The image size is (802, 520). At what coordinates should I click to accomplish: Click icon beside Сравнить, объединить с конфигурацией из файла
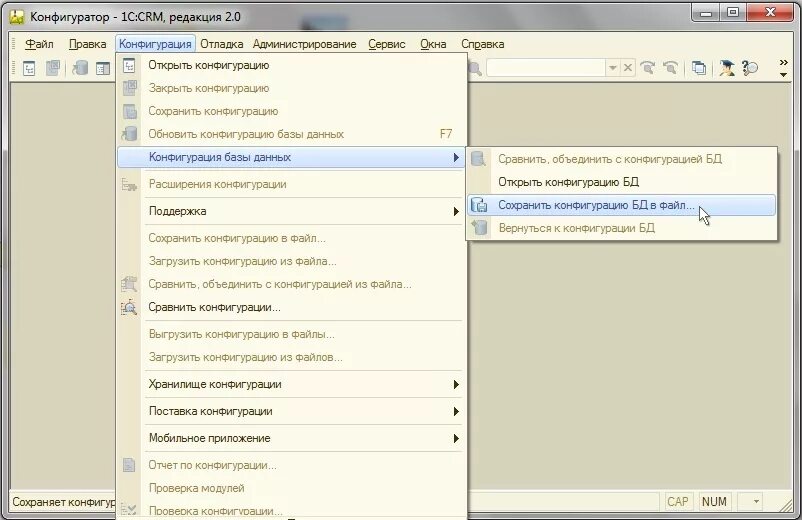[129, 284]
